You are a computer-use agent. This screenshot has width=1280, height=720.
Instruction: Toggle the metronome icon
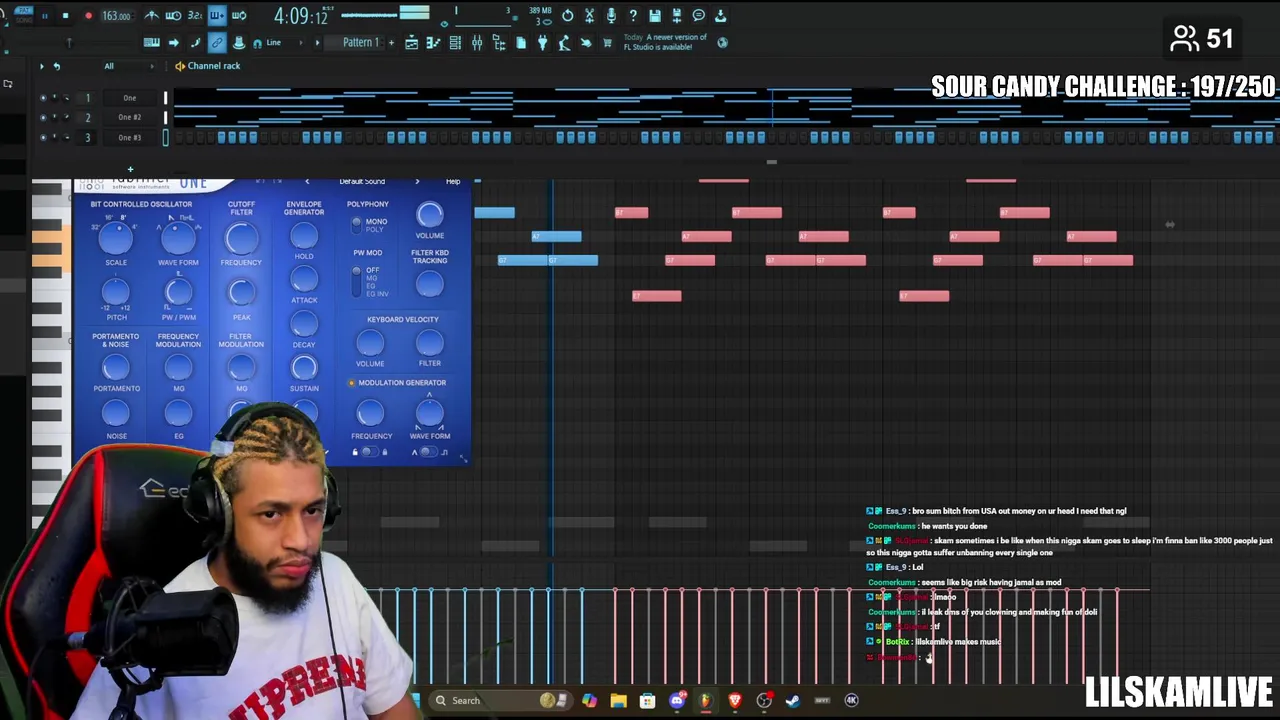coord(151,16)
